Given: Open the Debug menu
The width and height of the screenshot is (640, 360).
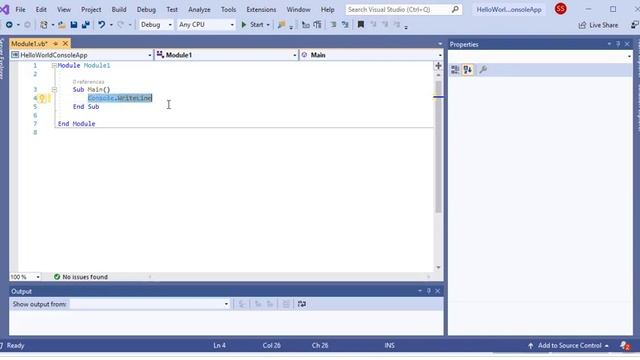Looking at the screenshot, I should point(146,9).
